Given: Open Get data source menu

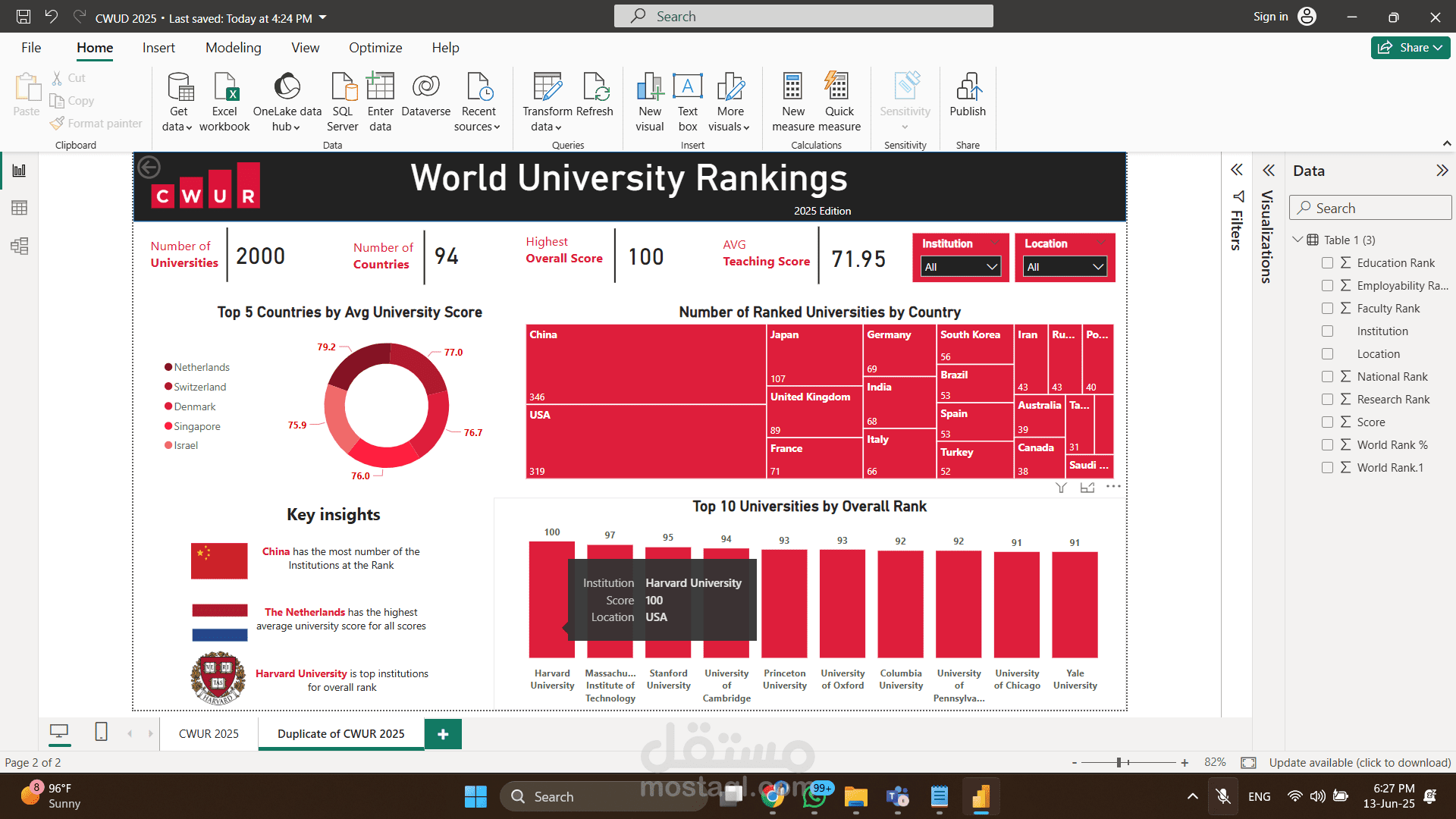Looking at the screenshot, I should [x=178, y=102].
